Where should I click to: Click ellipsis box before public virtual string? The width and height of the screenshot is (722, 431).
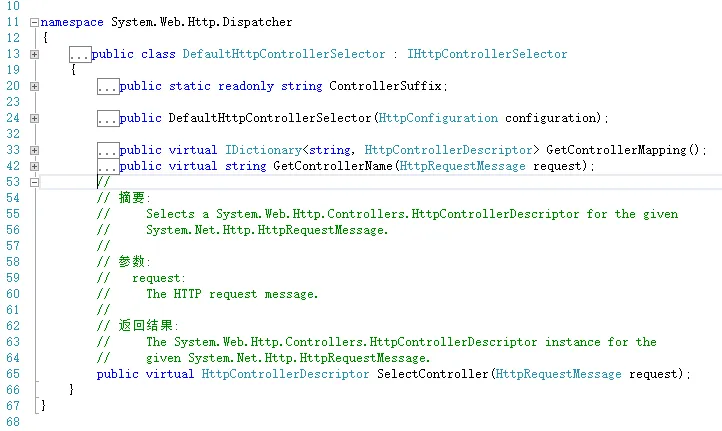pos(108,167)
